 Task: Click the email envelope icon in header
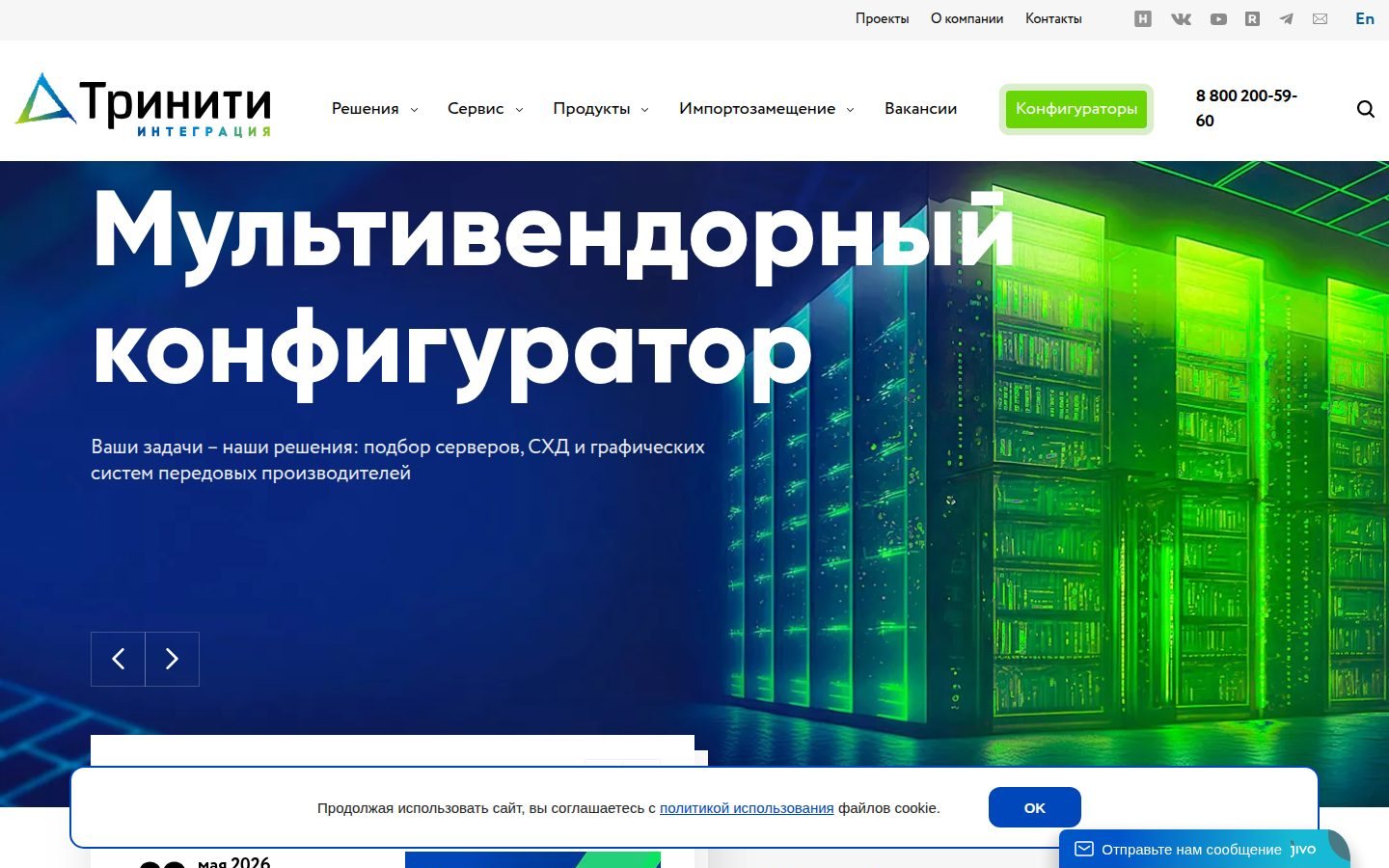(1321, 18)
